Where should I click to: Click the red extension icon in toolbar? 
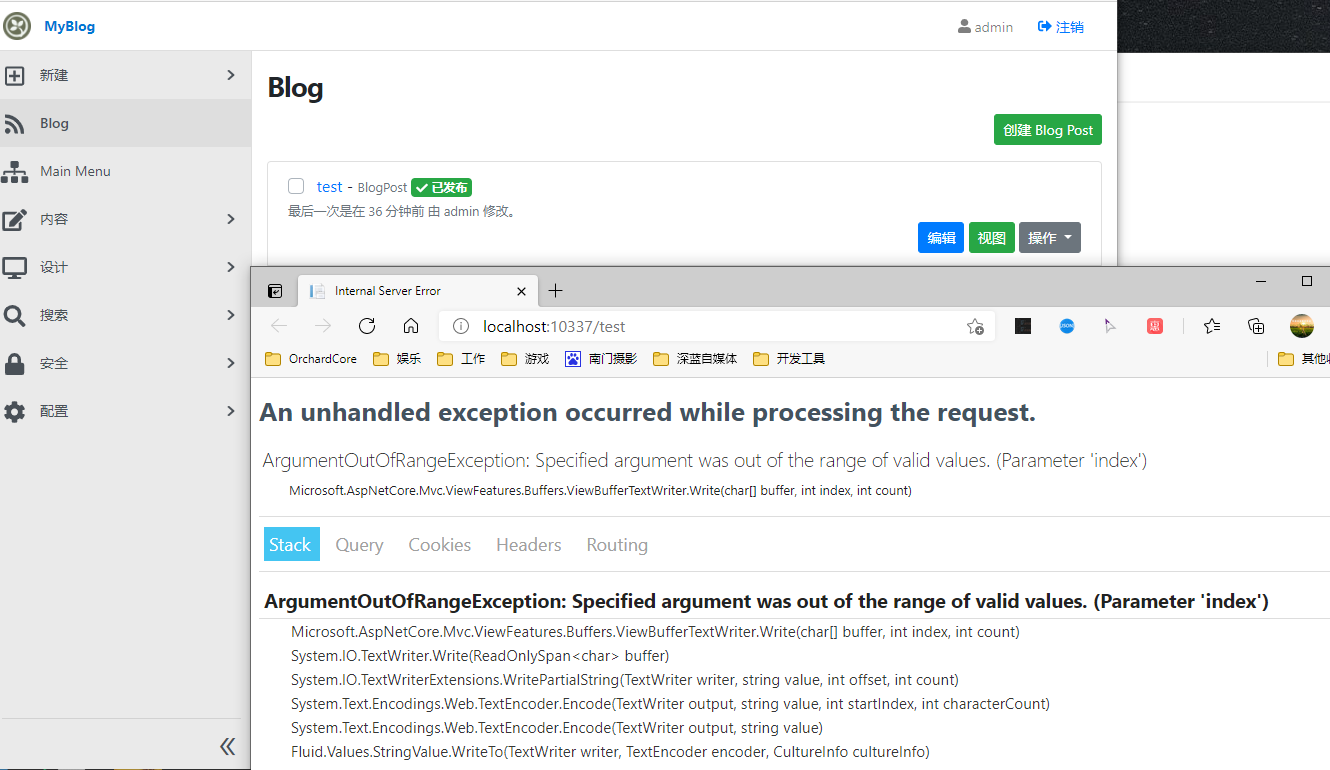1155,326
